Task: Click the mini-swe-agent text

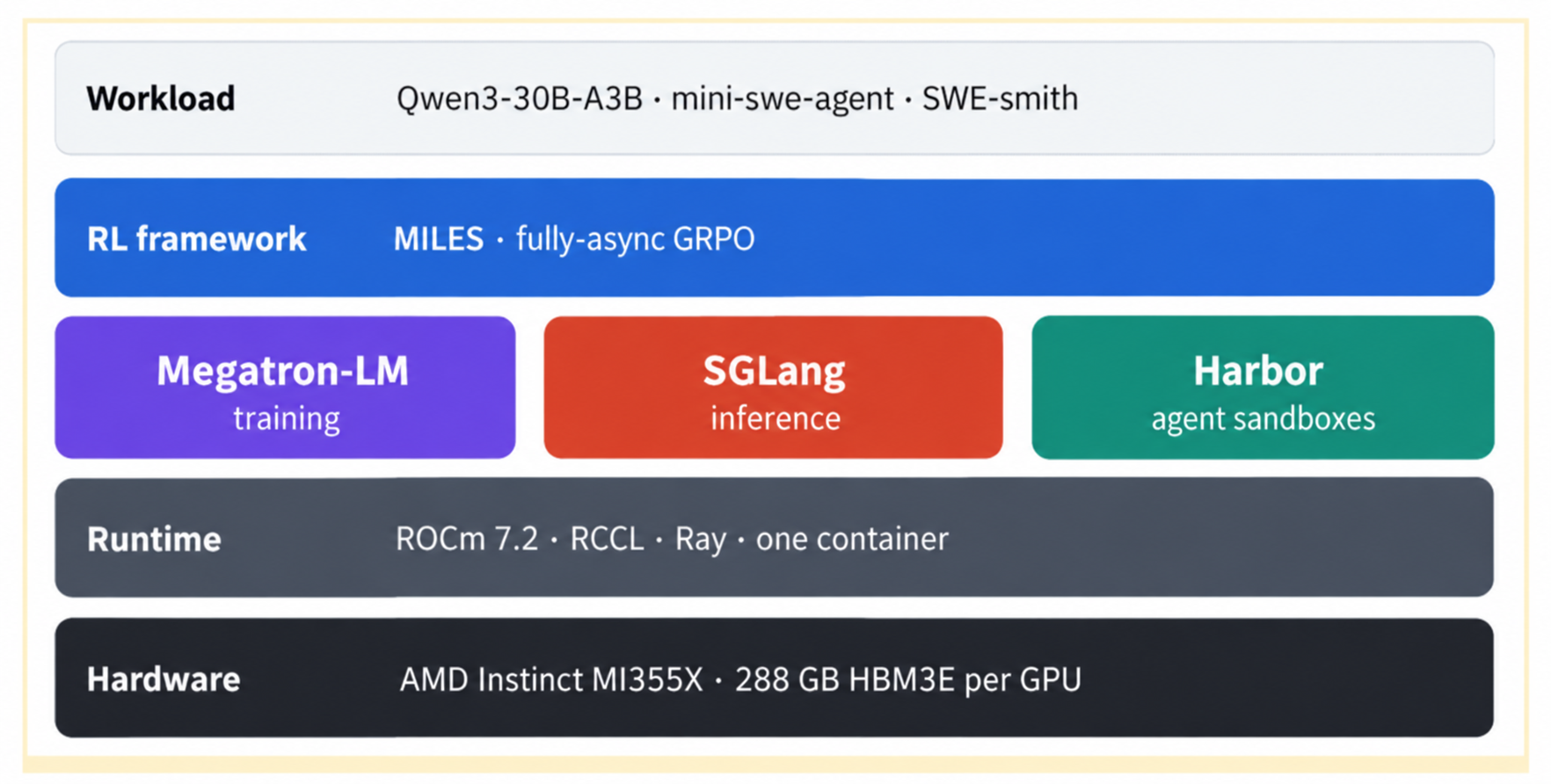Action: tap(783, 99)
